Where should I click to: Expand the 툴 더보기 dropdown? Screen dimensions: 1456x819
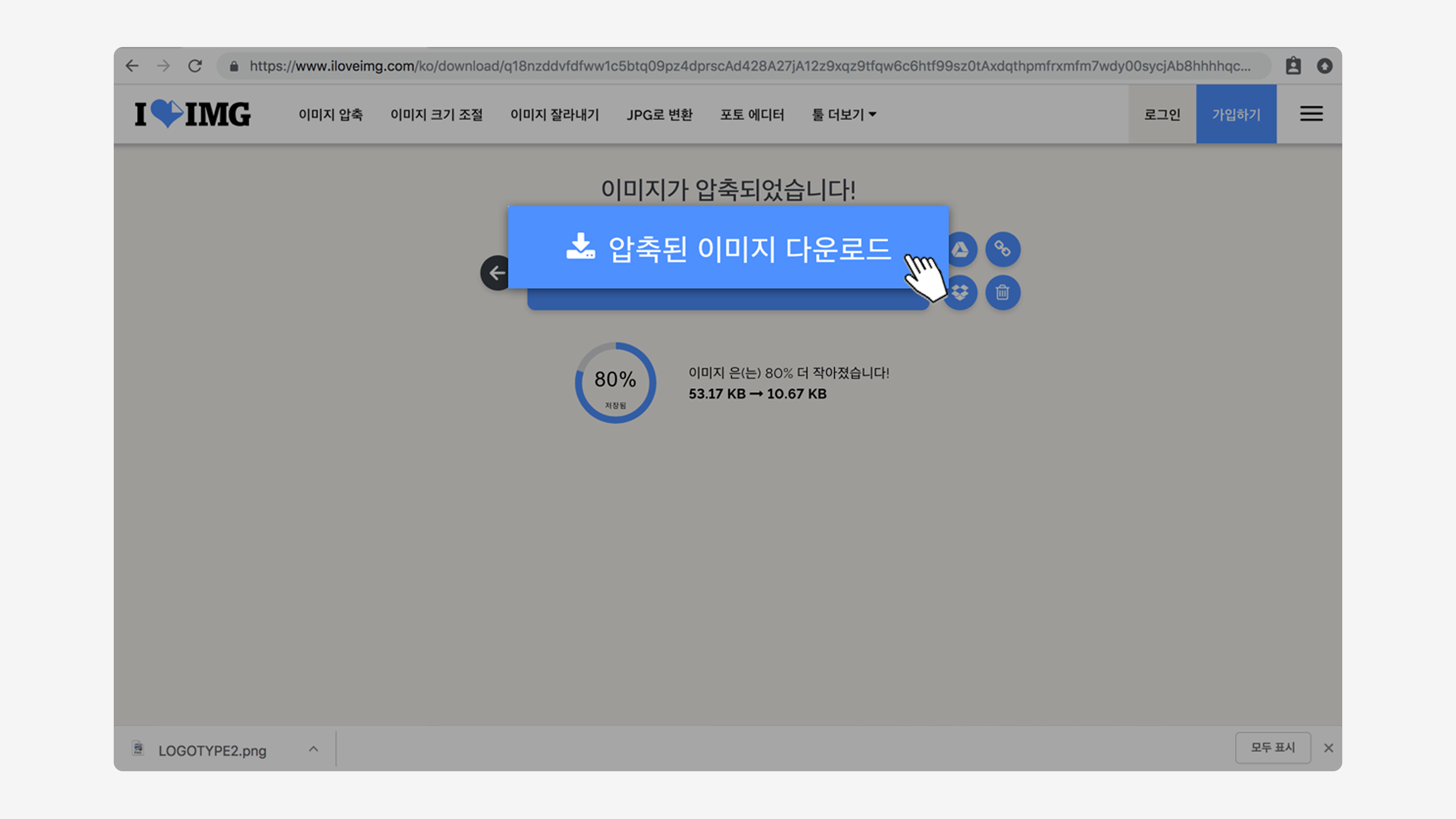pyautogui.click(x=844, y=115)
